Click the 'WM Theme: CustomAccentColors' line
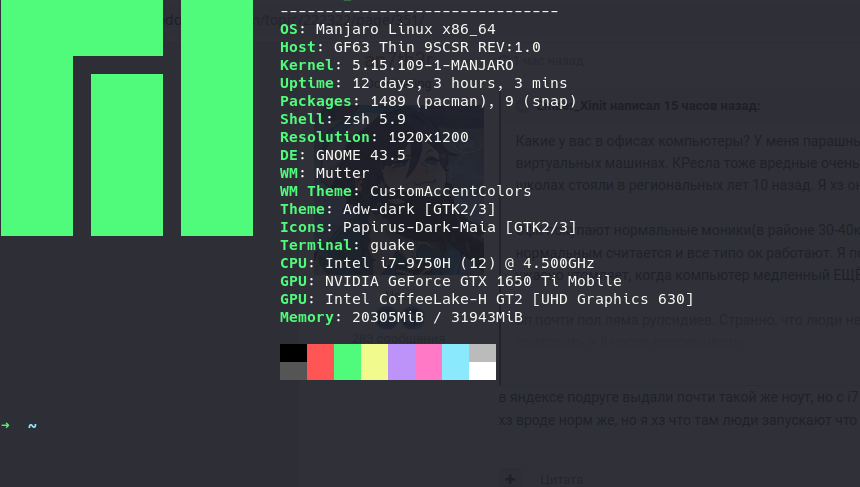Viewport: 860px width, 487px height. pyautogui.click(x=405, y=191)
